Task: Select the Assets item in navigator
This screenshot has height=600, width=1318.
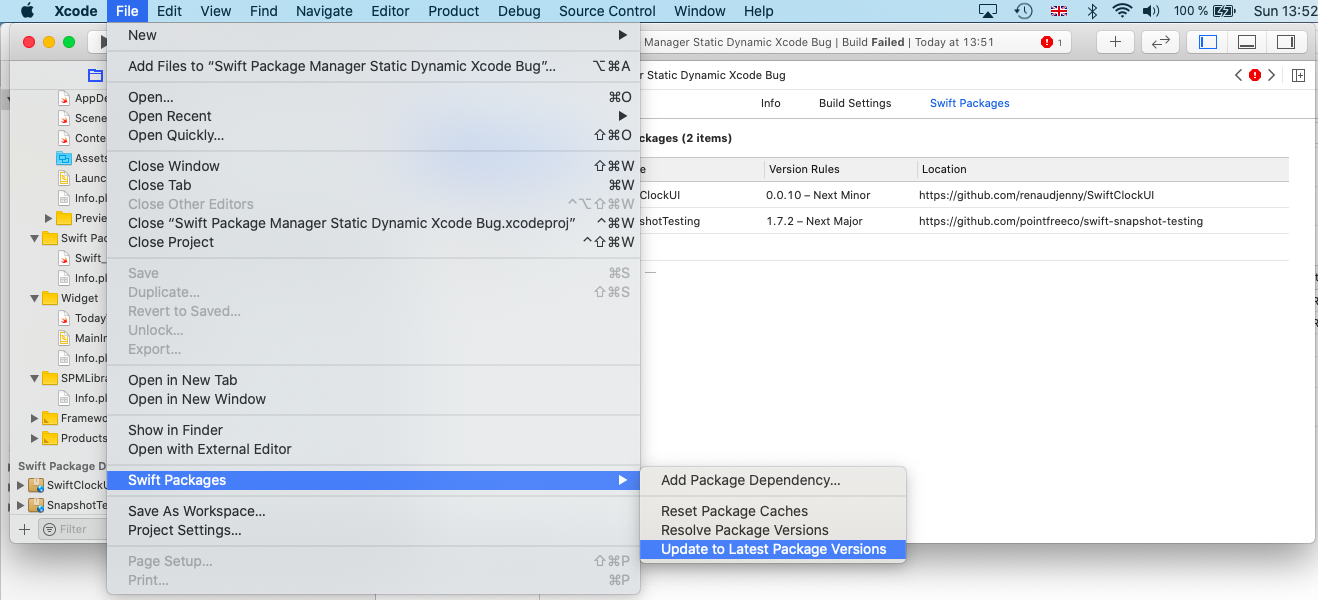Action: (82, 158)
